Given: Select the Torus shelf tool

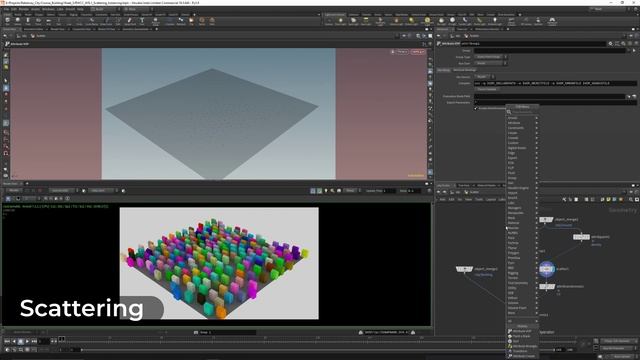Looking at the screenshot, I should point(38,21).
